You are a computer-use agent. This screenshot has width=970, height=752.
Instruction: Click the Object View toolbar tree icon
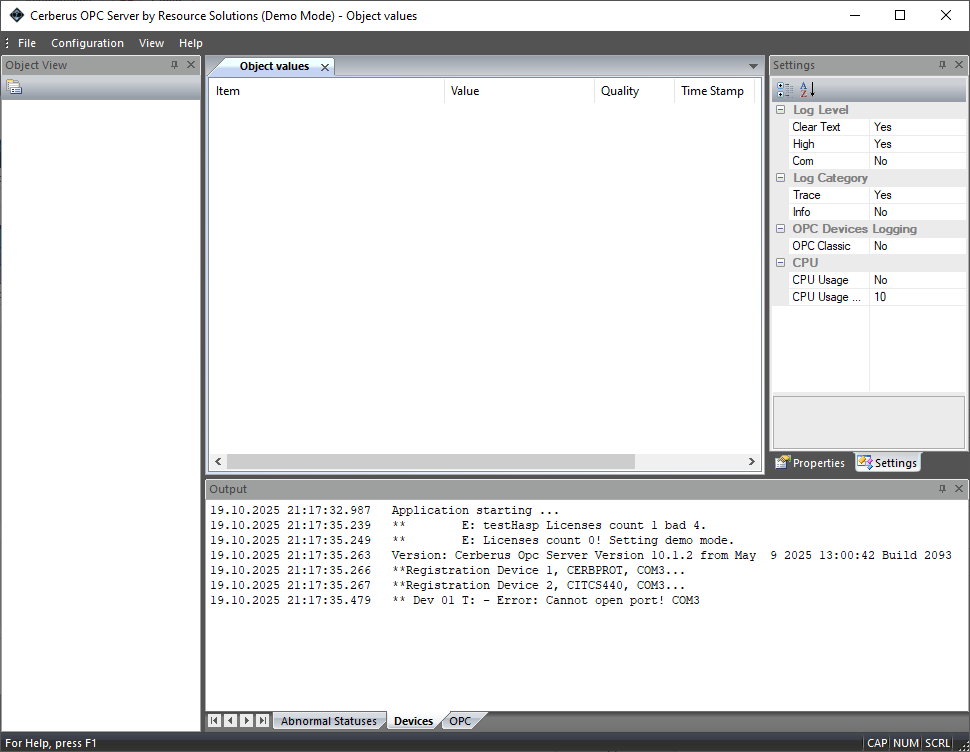14,87
